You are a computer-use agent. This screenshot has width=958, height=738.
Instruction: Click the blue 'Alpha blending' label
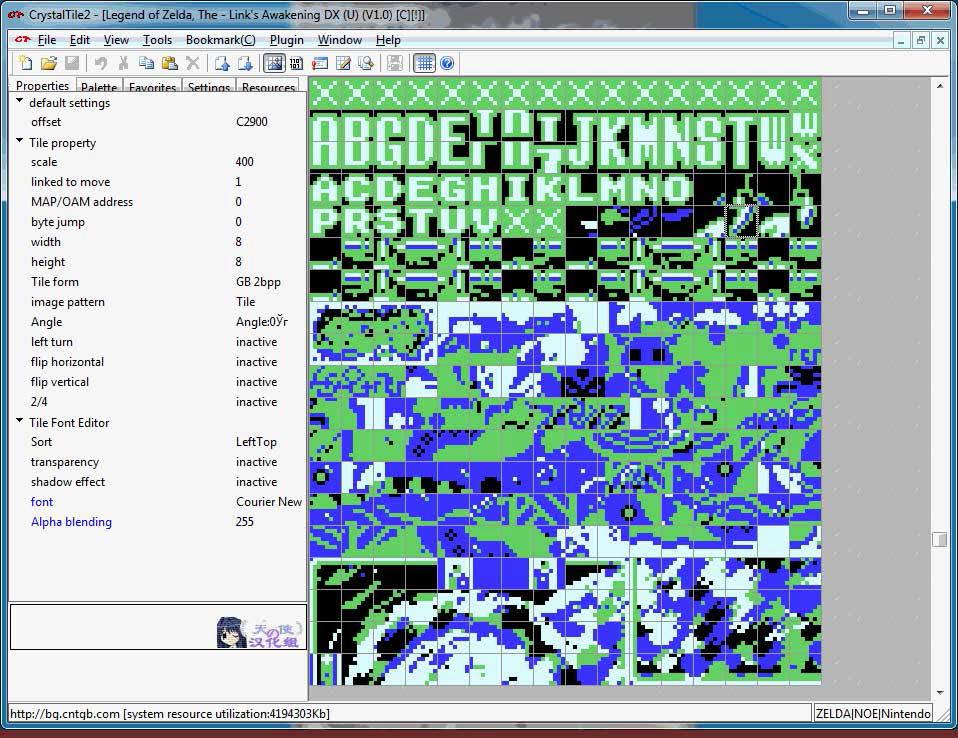(x=71, y=522)
